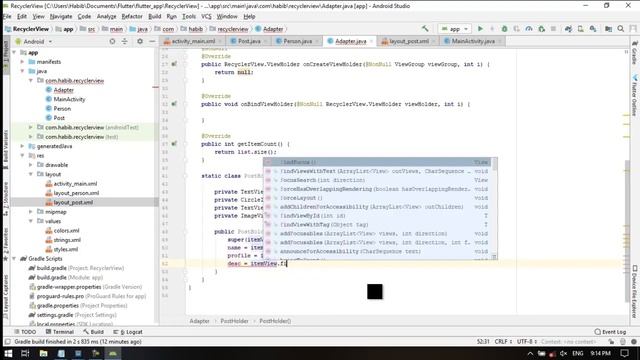The width and height of the screenshot is (640, 360).
Task: Open the Build menu
Action: 154,16
